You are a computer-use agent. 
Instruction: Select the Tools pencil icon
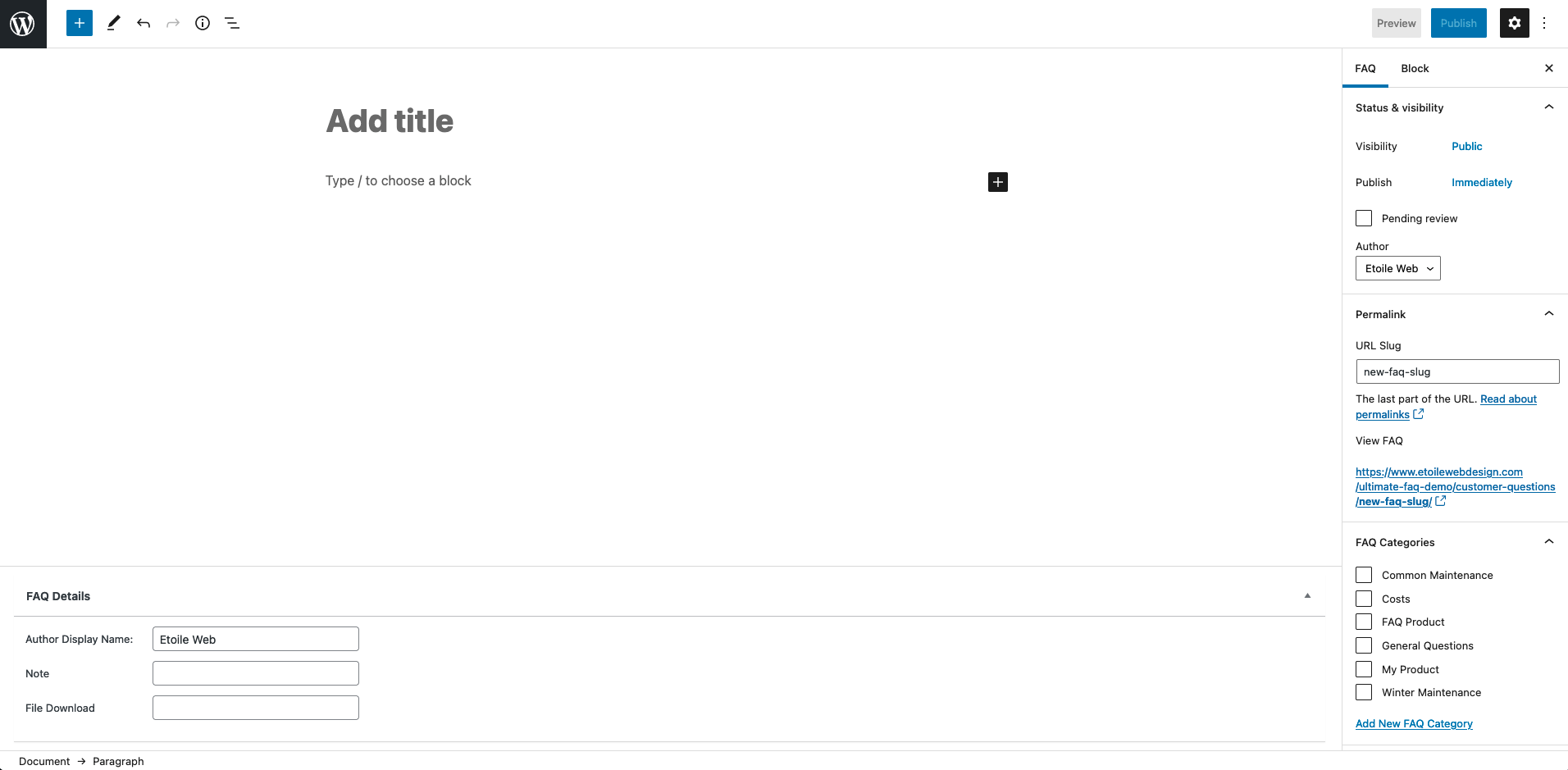click(114, 23)
